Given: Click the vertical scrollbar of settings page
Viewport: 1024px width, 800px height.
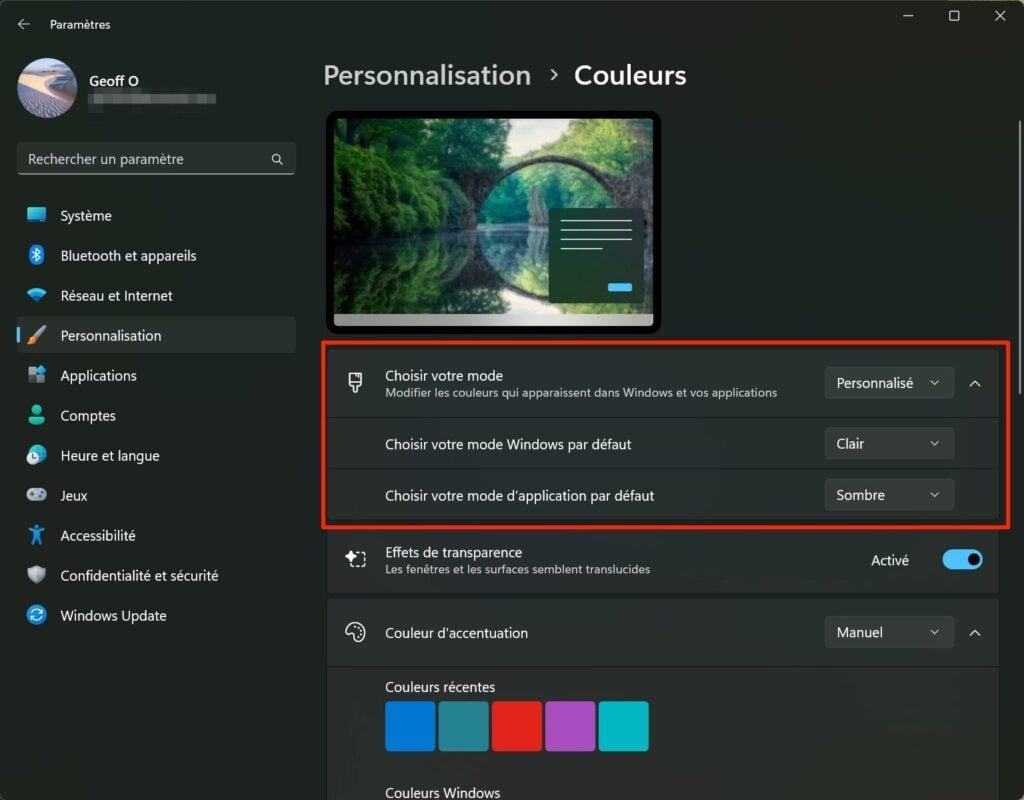Looking at the screenshot, I should click(1019, 256).
